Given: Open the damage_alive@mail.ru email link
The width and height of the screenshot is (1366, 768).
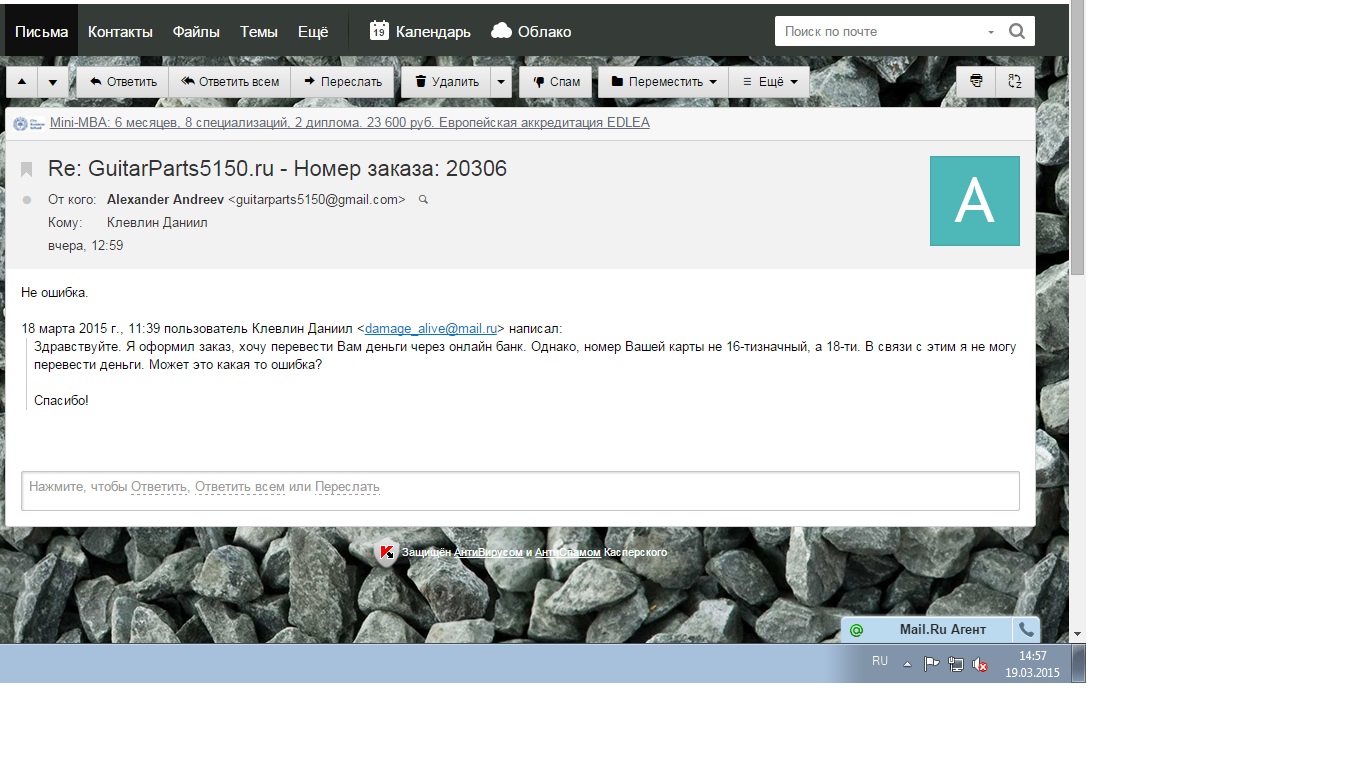Looking at the screenshot, I should tap(431, 328).
